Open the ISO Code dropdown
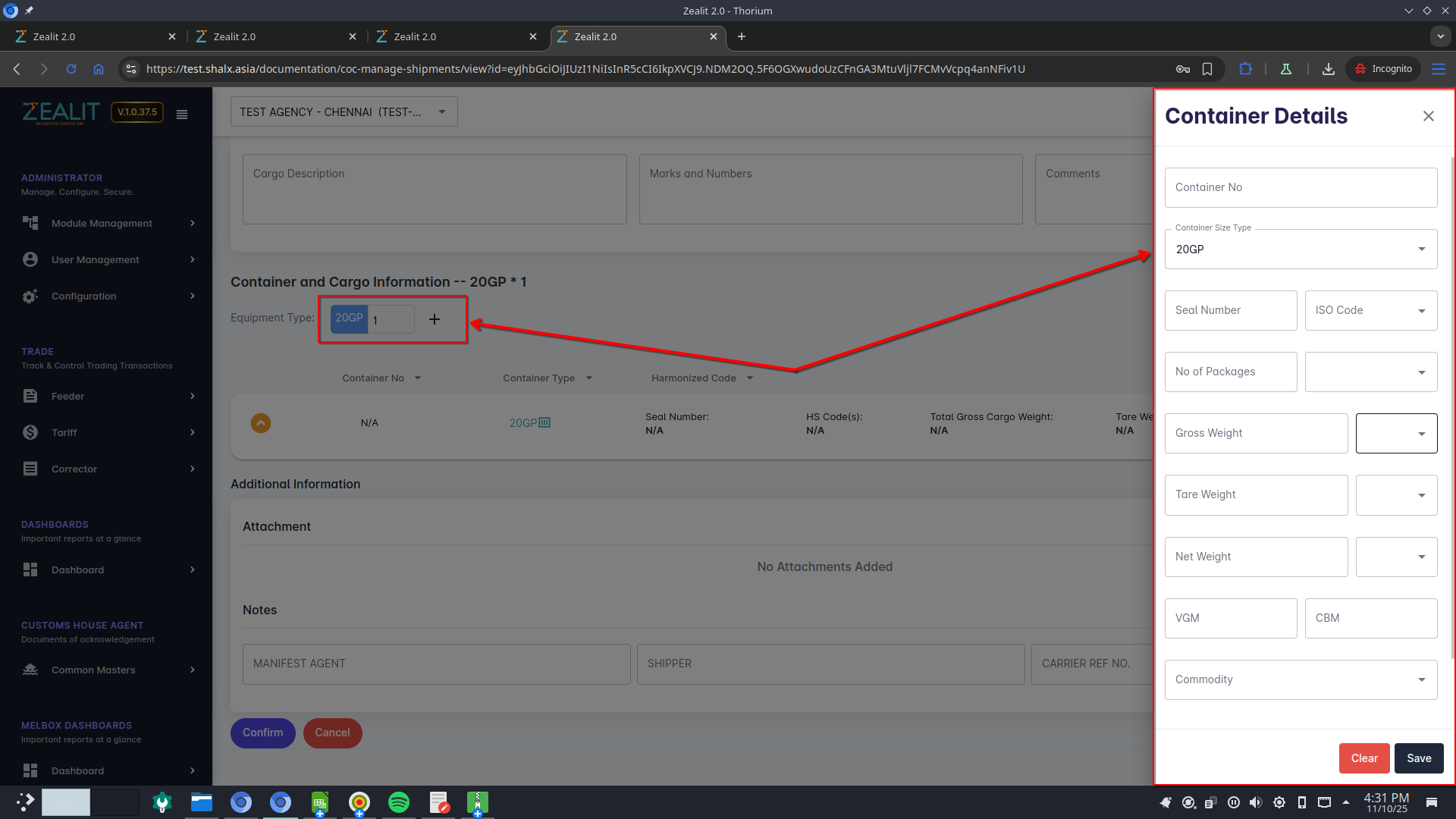Viewport: 1456px width, 819px height. click(x=1370, y=311)
